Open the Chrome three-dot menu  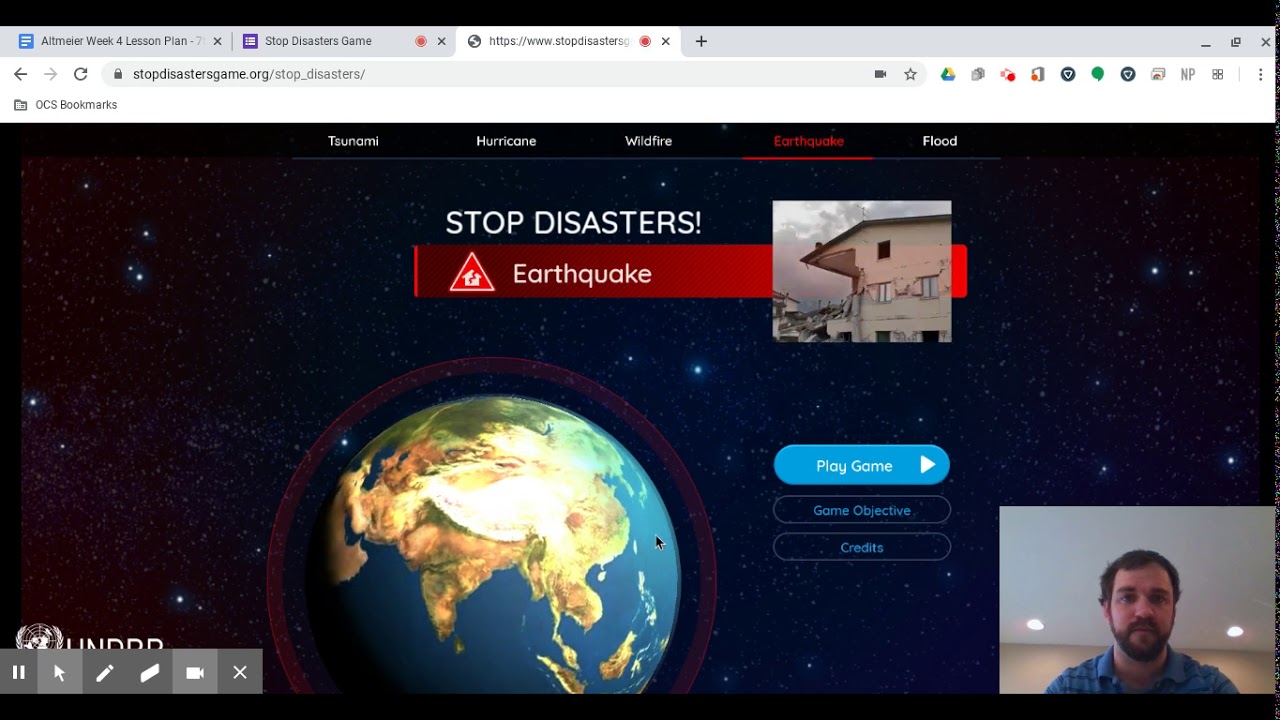coord(1260,74)
